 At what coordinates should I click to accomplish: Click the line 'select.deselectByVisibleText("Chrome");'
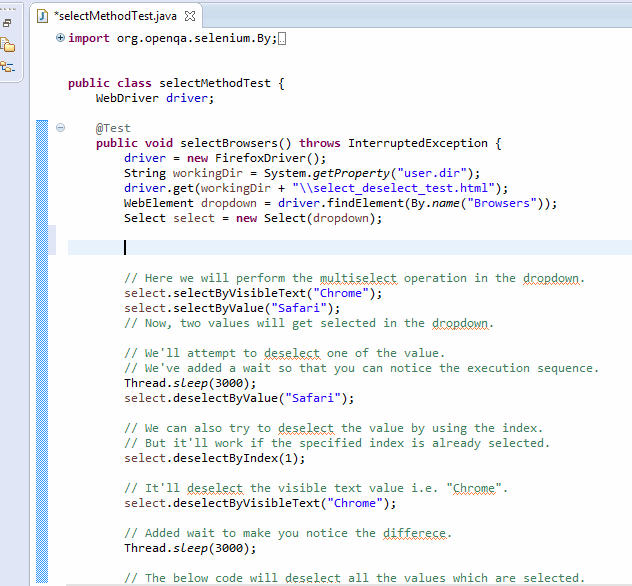(x=260, y=503)
